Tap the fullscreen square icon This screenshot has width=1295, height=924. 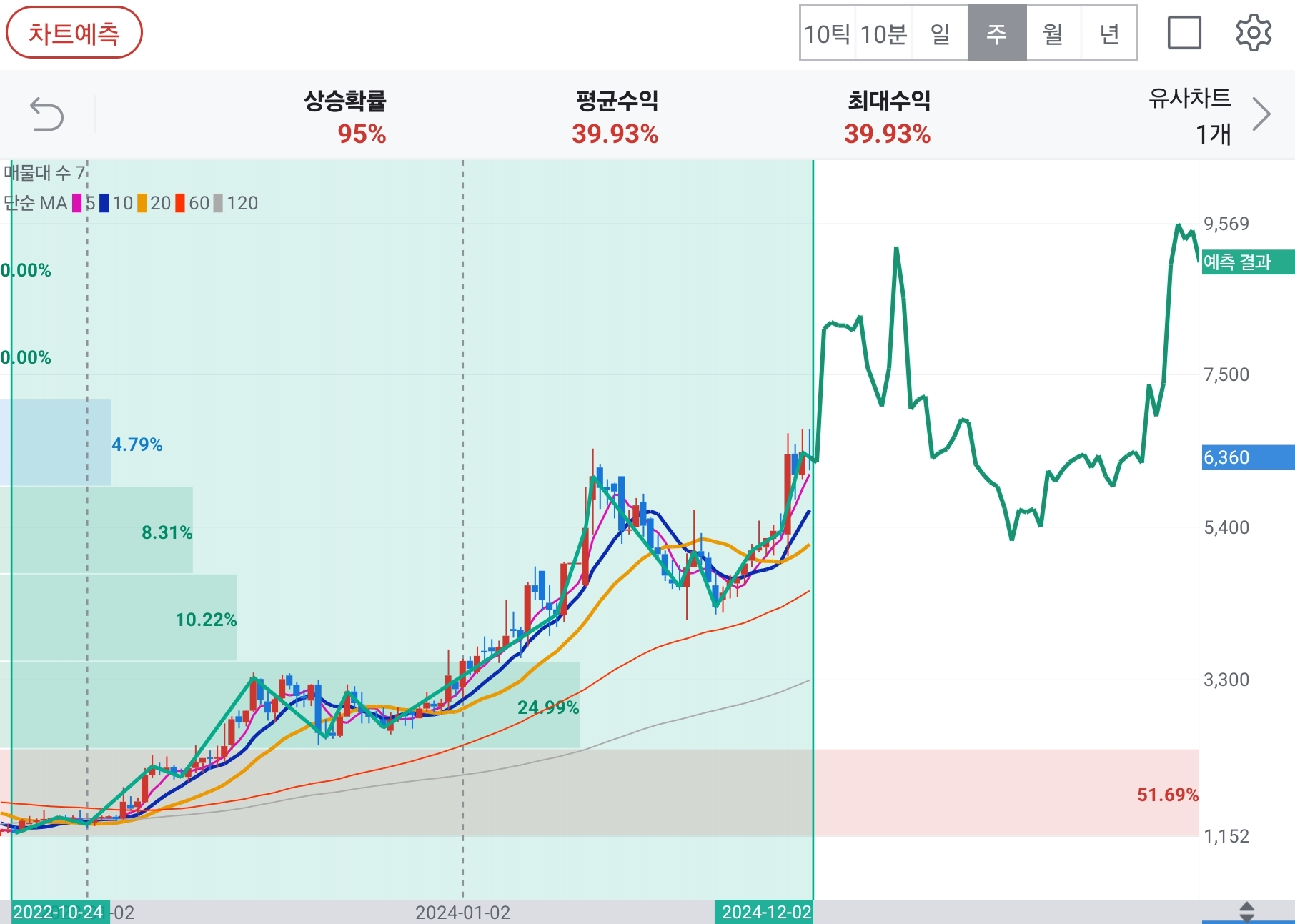pos(1184,33)
